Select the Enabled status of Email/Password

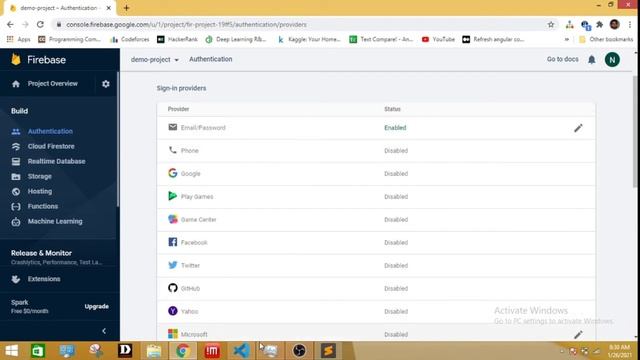point(395,128)
